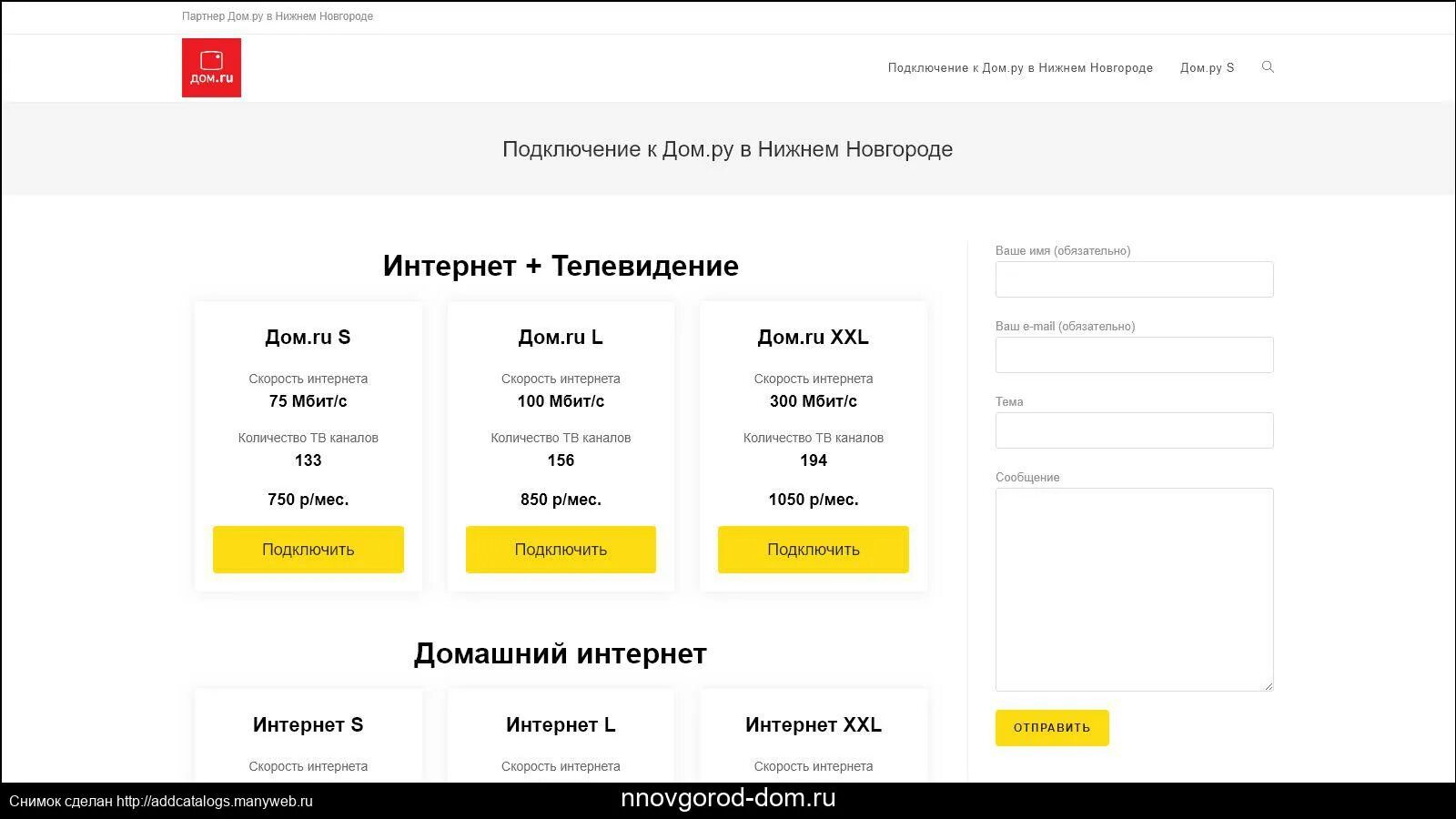This screenshot has height=819, width=1456.
Task: Click 'Партнер Дом.ру в Нижнем Новгороде' top text
Action: [x=278, y=16]
